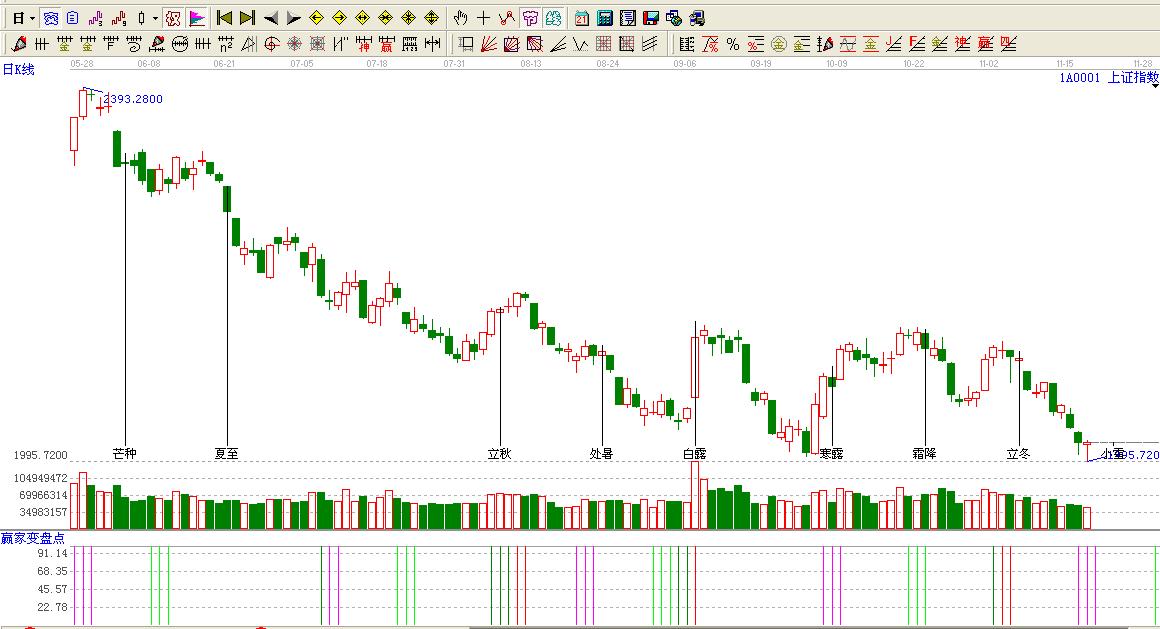Viewport: 1160px width, 629px height.
Task: Click the floppy disk save icon
Action: (x=650, y=18)
